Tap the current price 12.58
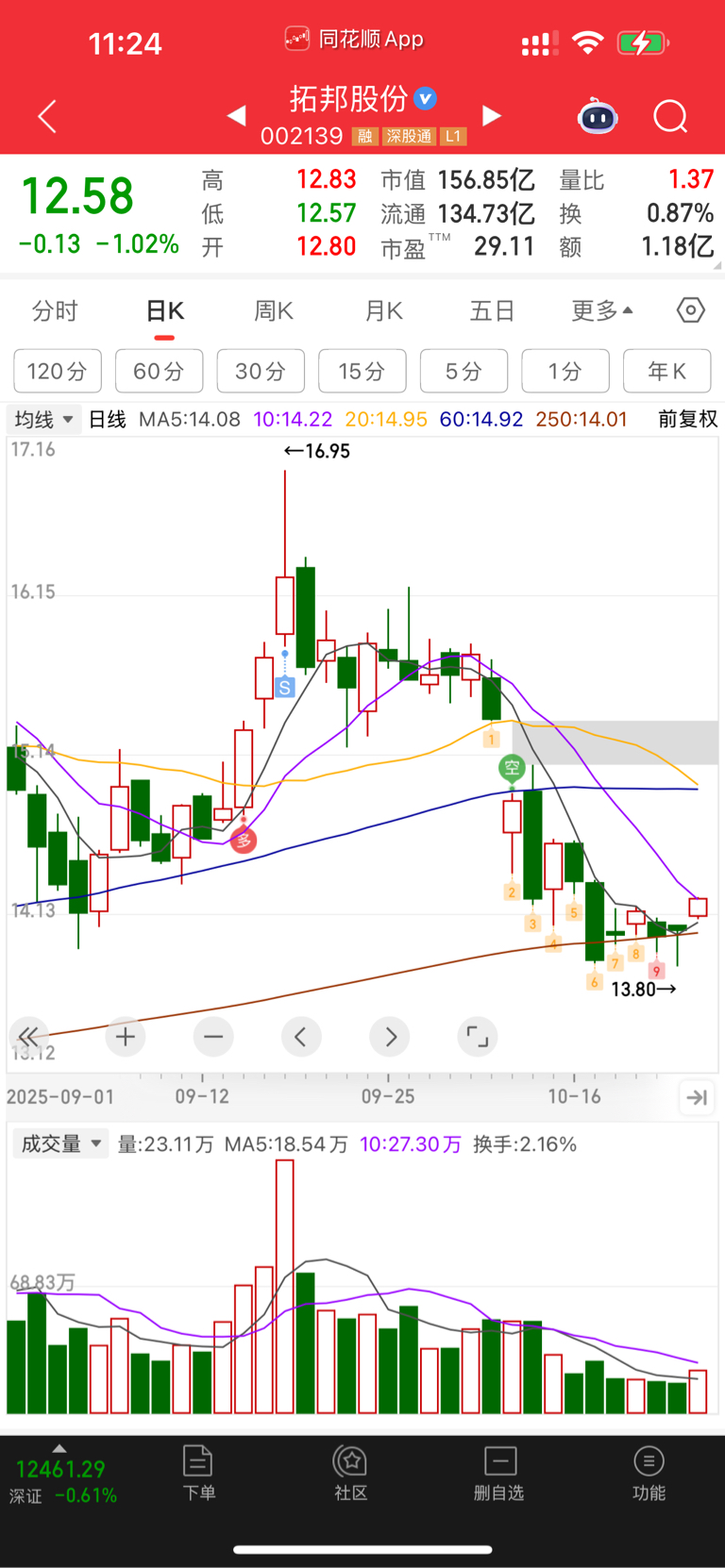 pos(77,196)
